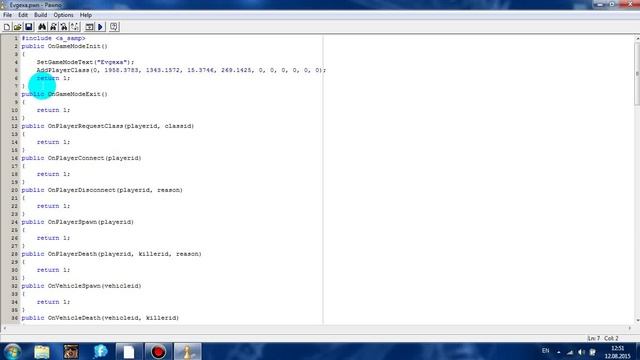Click the horizontal scrollbar right arrow
640x360 pixels.
(x=630, y=328)
